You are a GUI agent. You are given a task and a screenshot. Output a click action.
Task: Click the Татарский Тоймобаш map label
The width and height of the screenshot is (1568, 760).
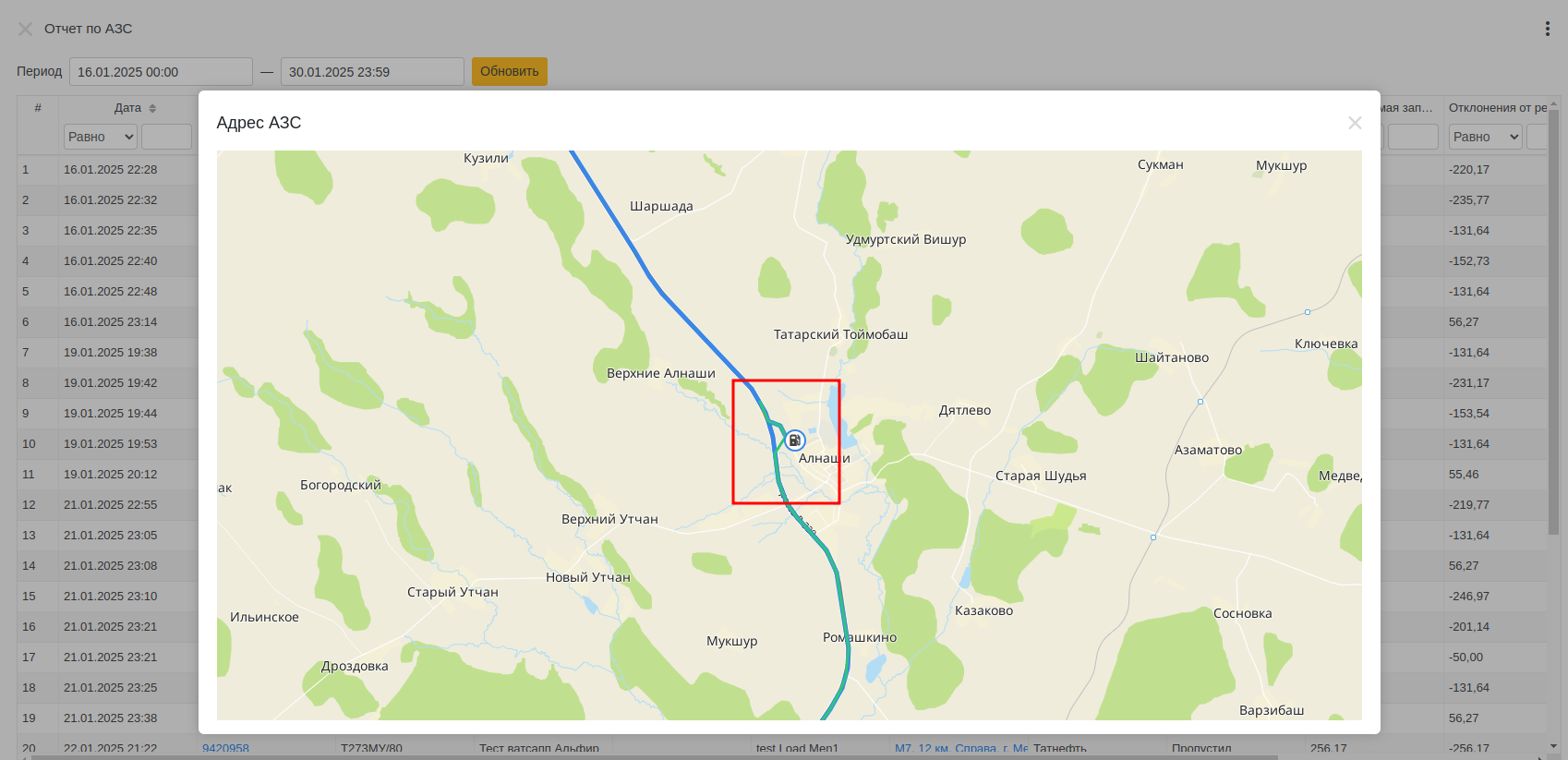coord(840,334)
